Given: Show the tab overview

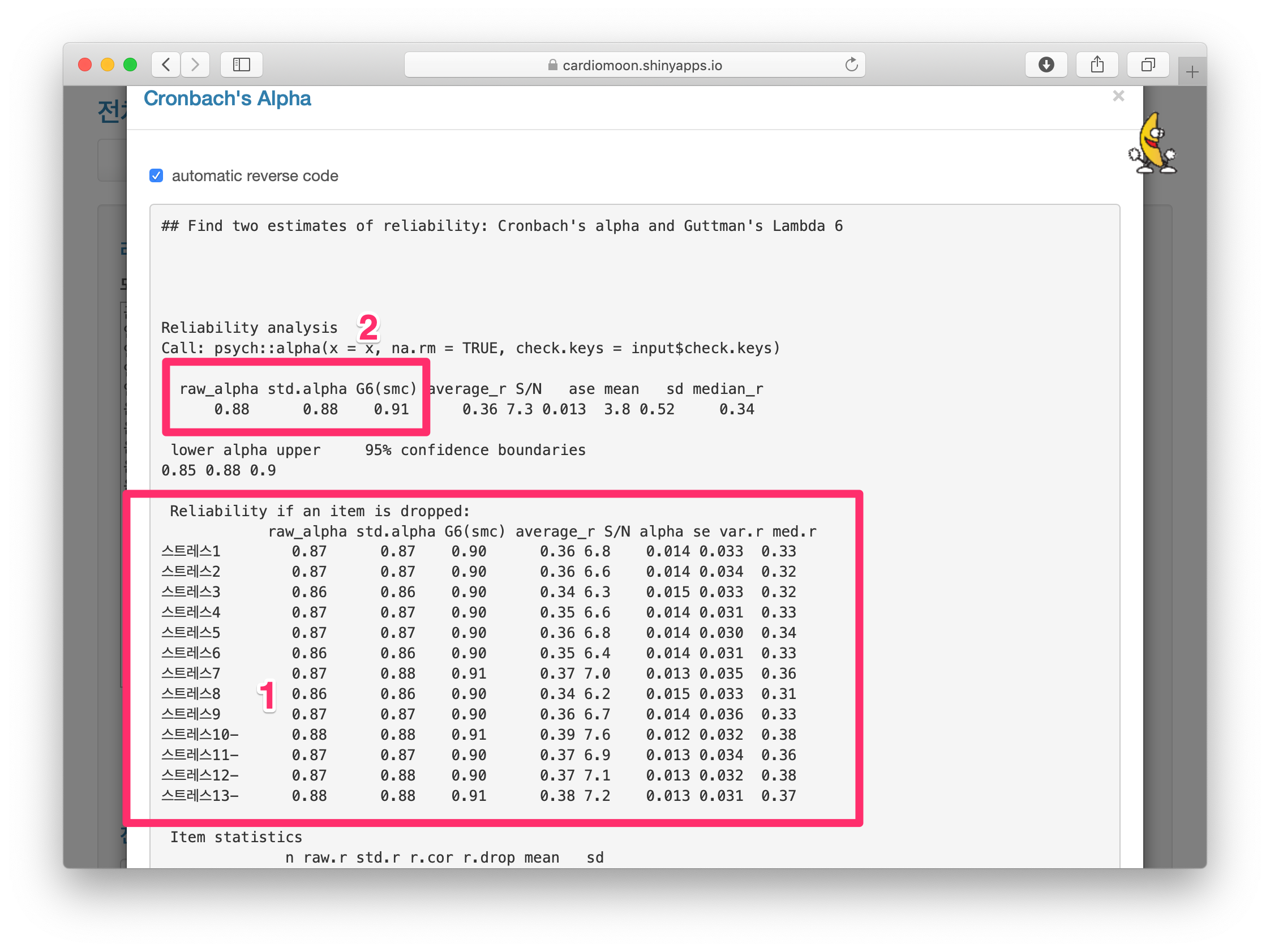Looking at the screenshot, I should tap(1148, 65).
